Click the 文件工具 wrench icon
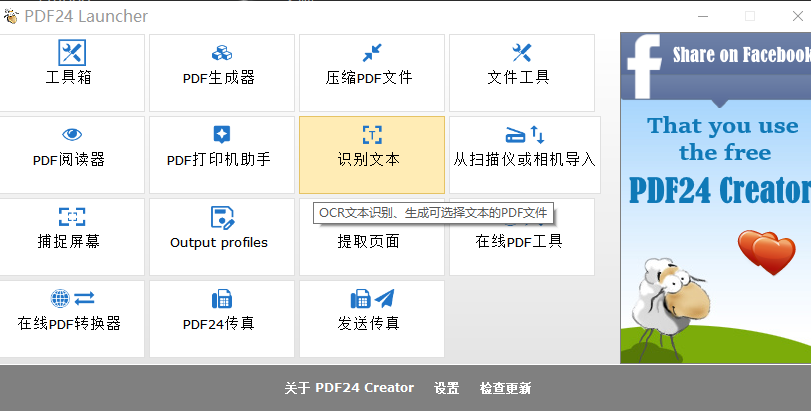Viewport: 811px width, 411px height. point(522,53)
